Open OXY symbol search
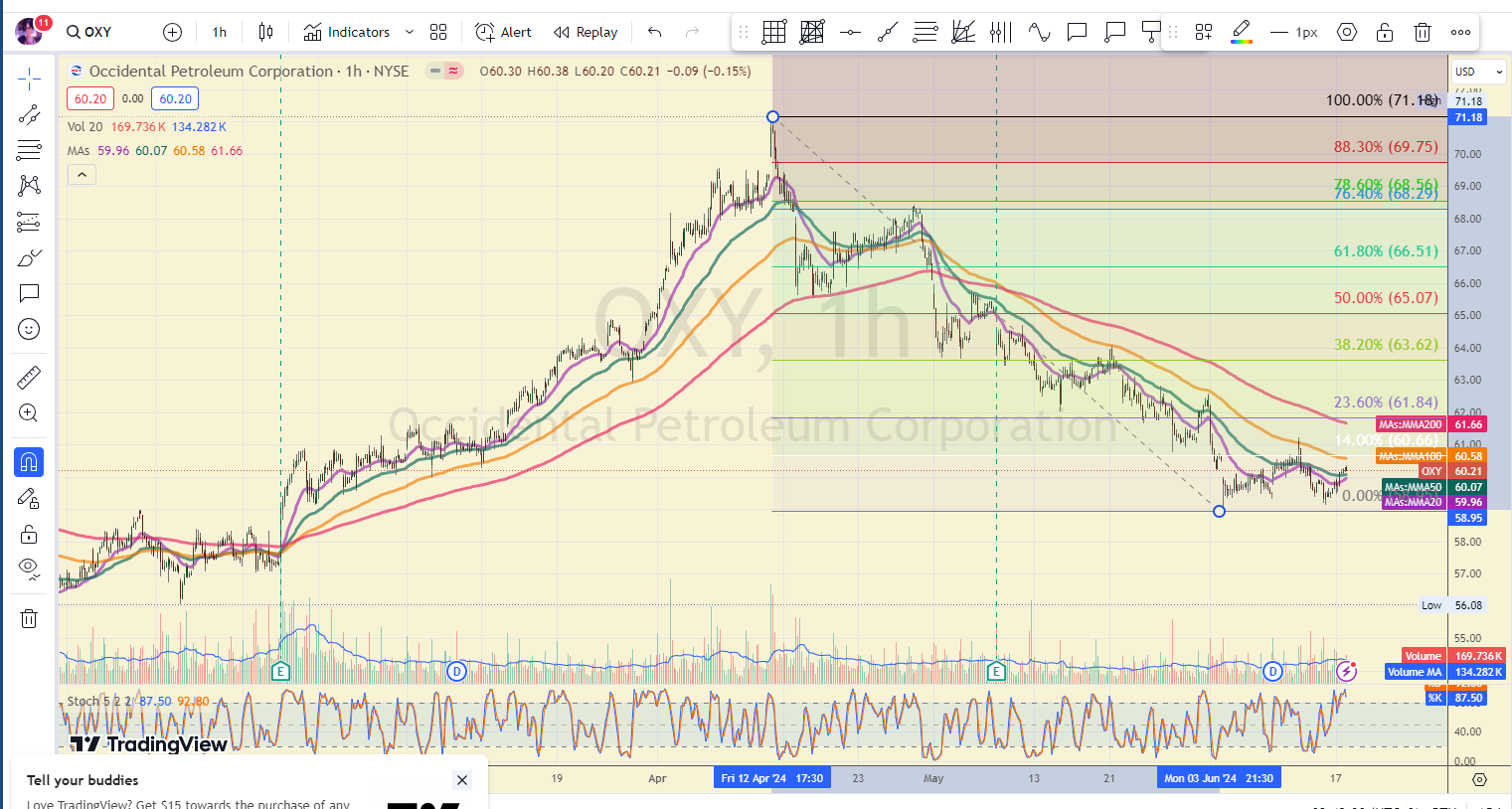Viewport: 1512px width, 809px height. (x=89, y=32)
